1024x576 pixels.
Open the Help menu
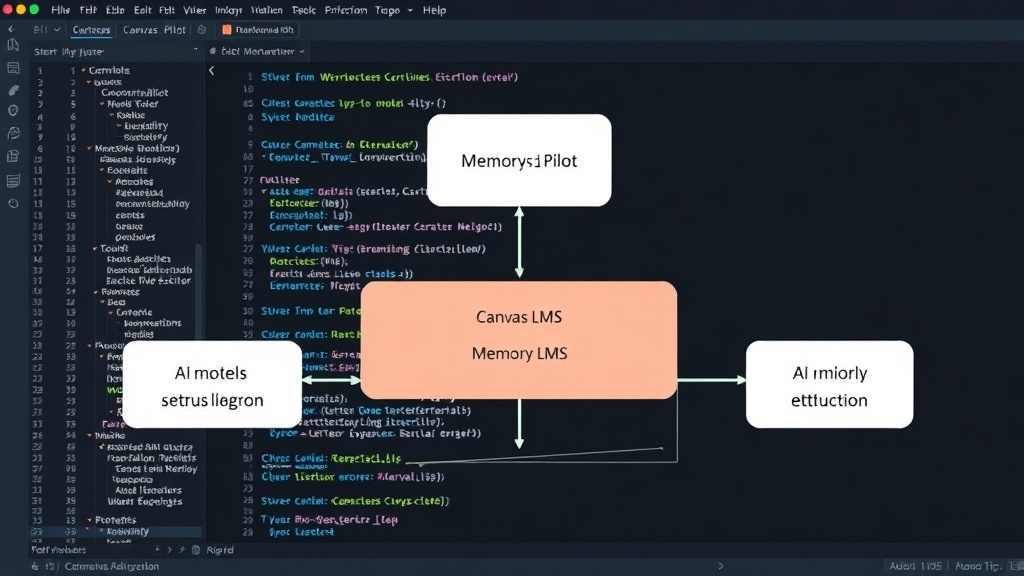point(434,10)
